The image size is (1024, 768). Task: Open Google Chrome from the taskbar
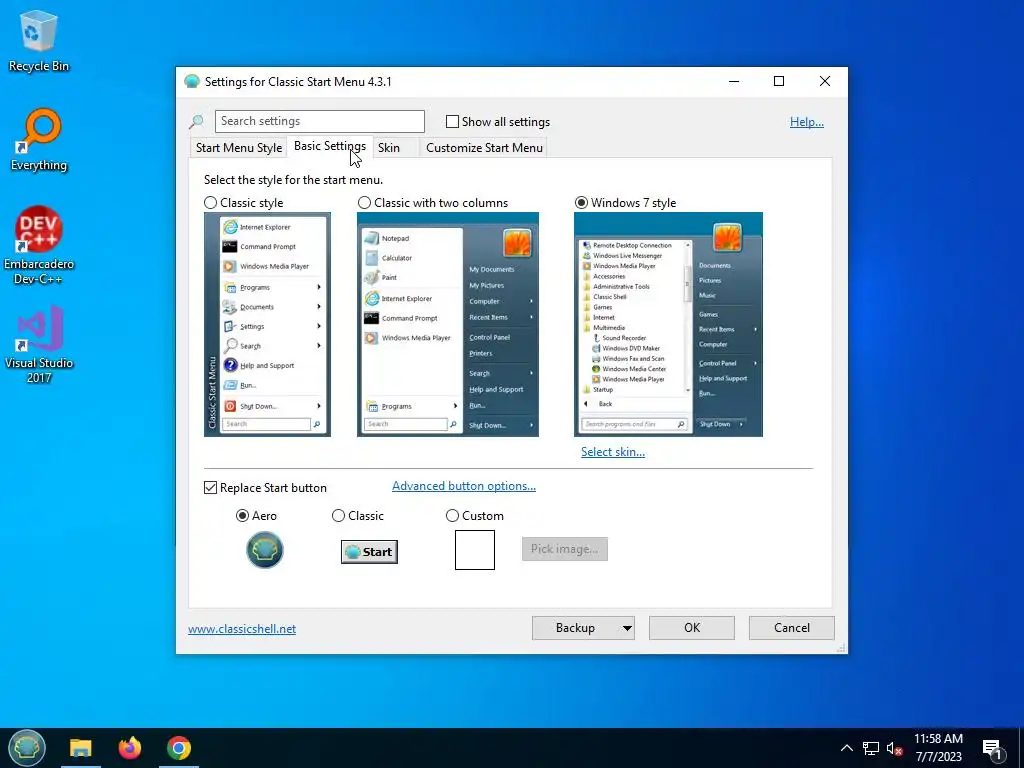(178, 748)
